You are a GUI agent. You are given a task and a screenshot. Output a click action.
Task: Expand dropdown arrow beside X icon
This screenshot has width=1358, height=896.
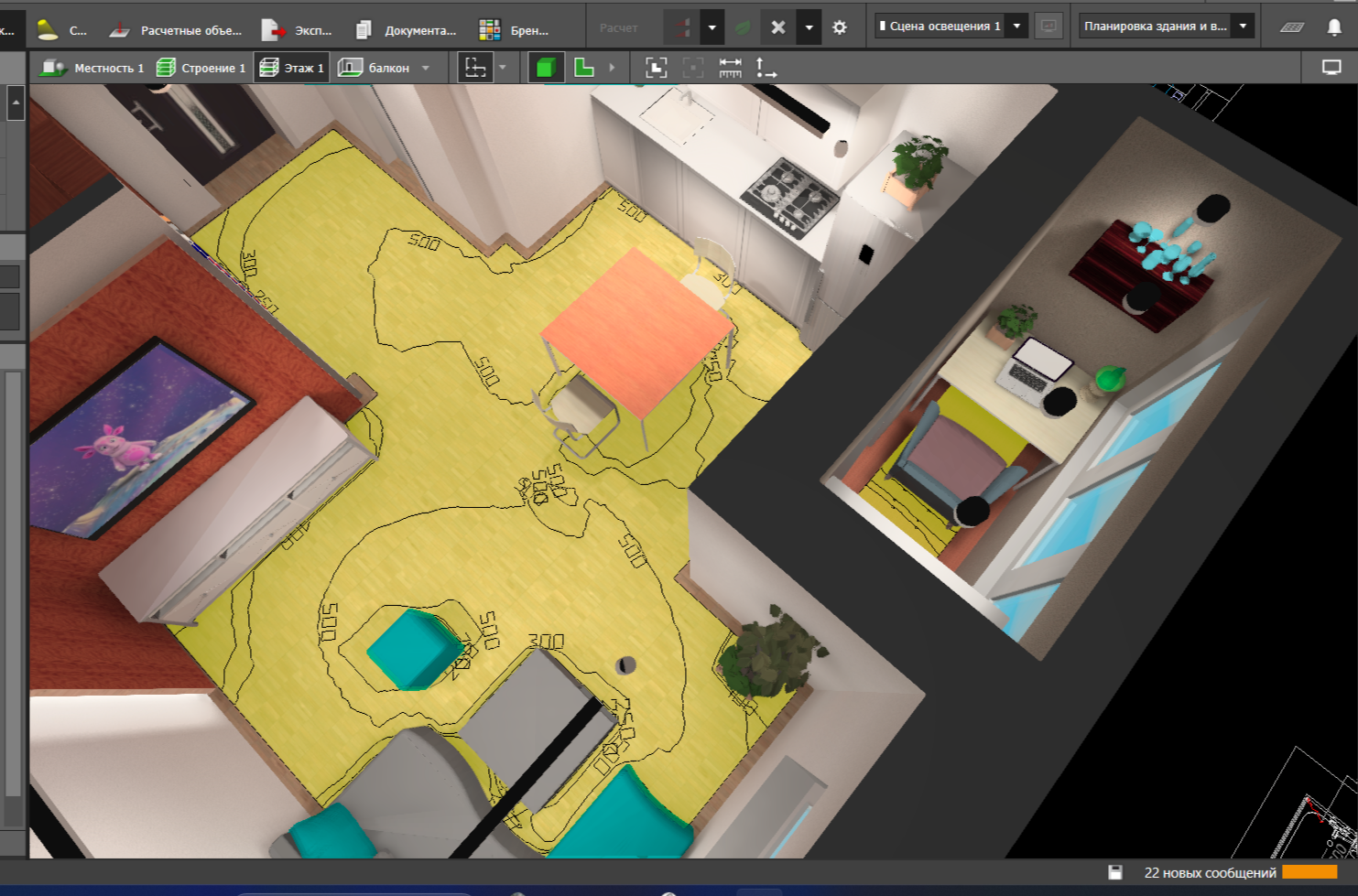(x=809, y=27)
